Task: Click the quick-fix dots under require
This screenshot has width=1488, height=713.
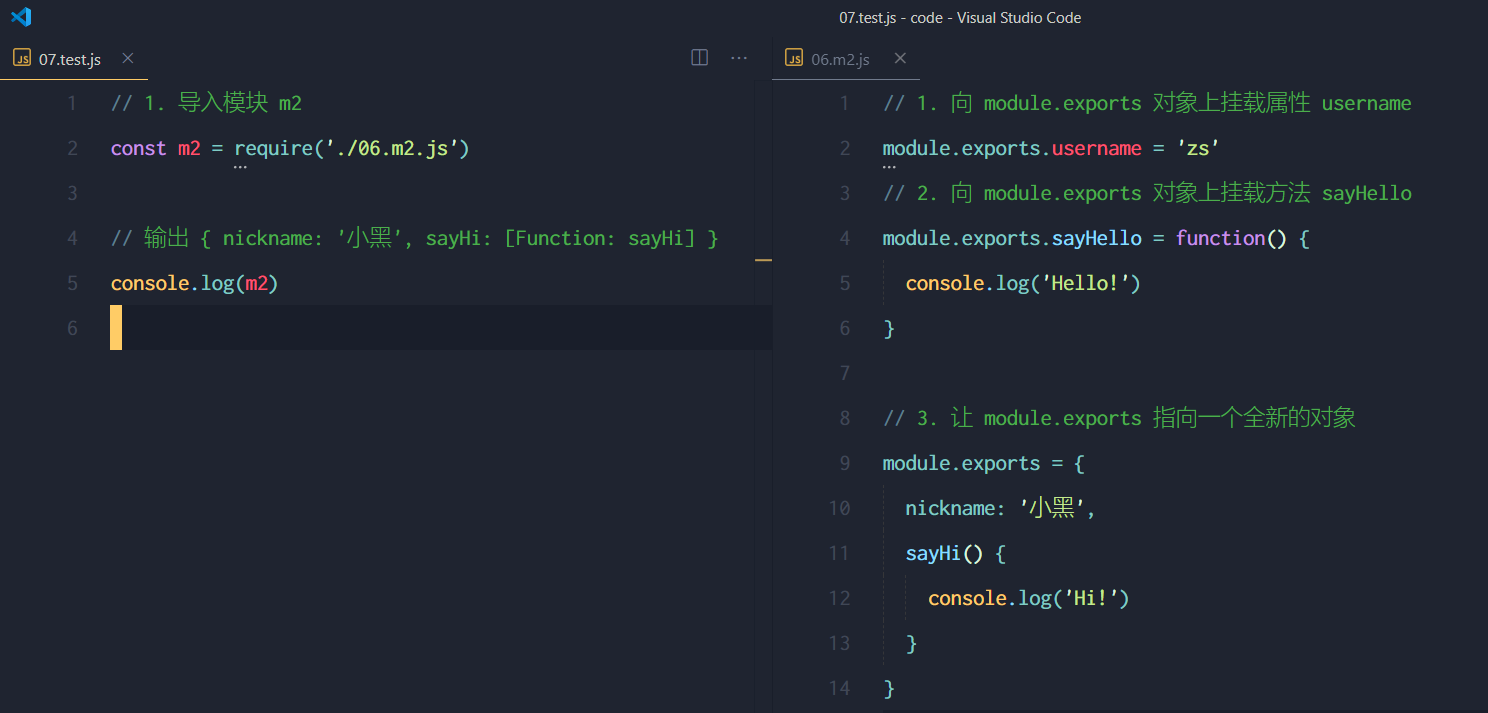Action: [240, 168]
